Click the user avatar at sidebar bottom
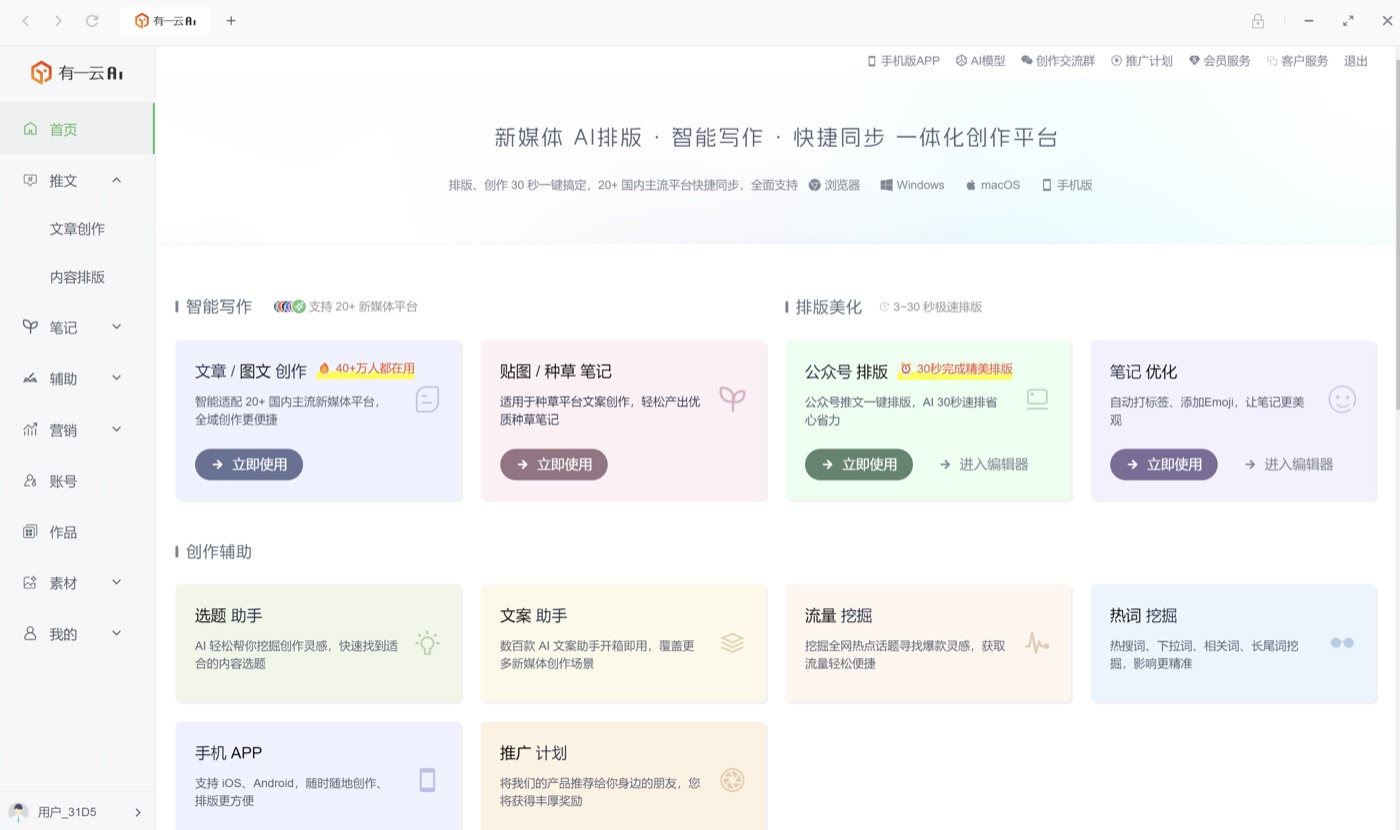 click(x=18, y=812)
